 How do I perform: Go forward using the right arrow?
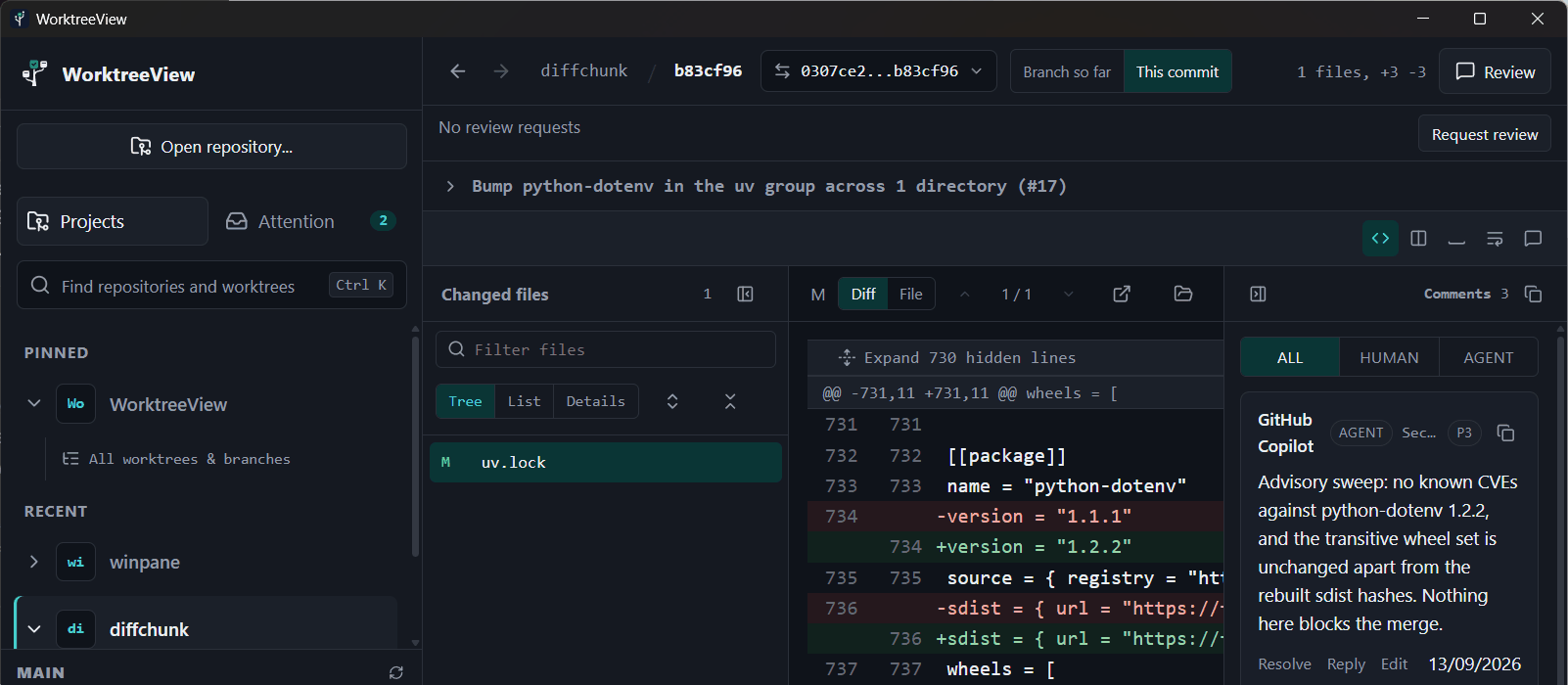tap(501, 71)
